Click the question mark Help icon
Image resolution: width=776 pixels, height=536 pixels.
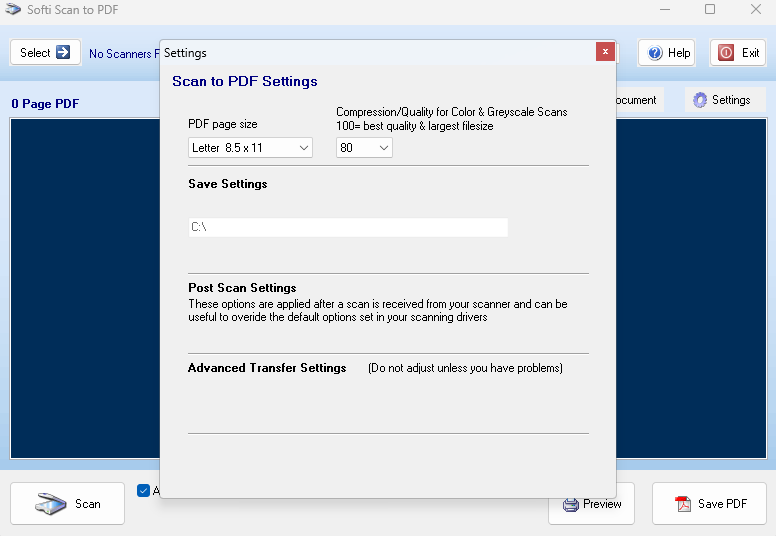(x=655, y=53)
